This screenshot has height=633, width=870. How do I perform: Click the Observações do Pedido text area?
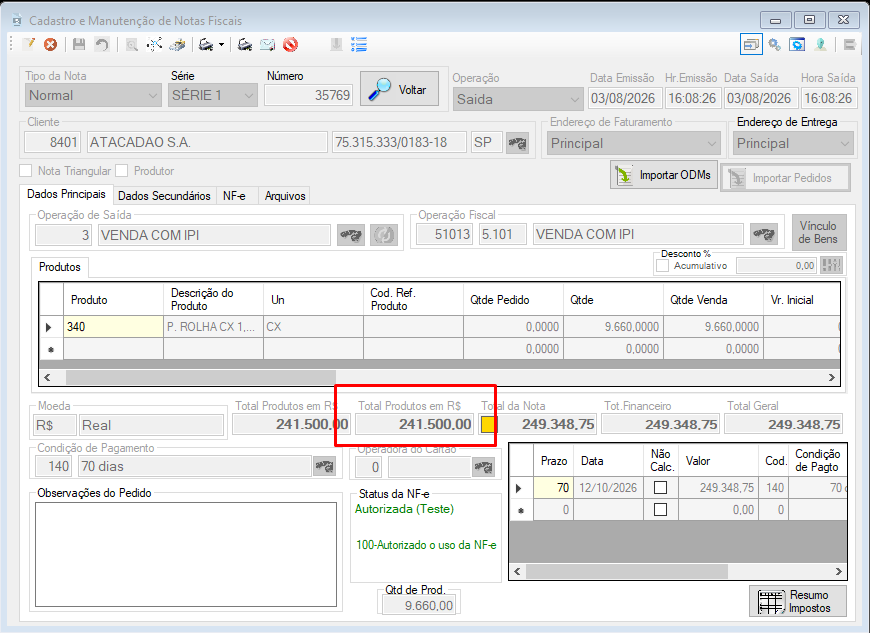coord(186,554)
